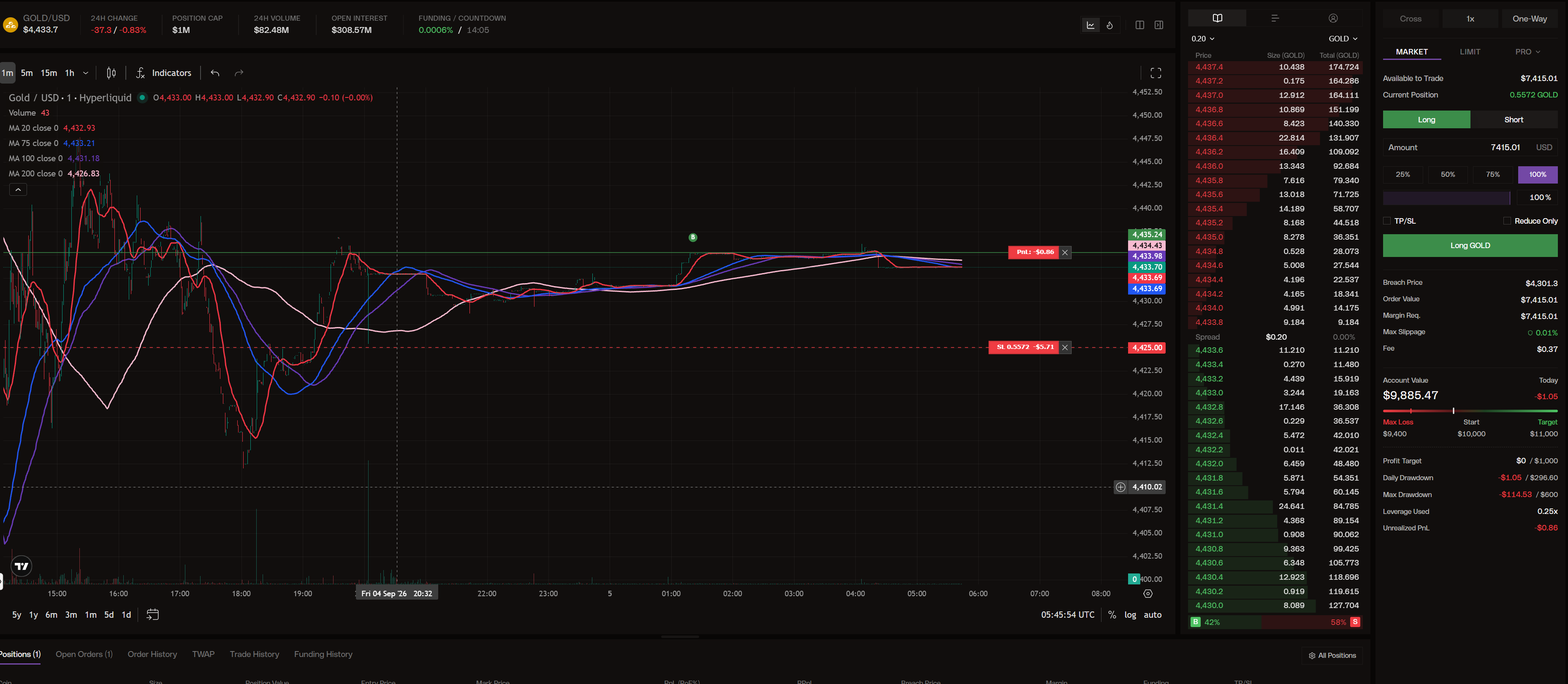Select the chart view icon in header
Viewport: 1568px width, 684px height.
tap(1090, 25)
